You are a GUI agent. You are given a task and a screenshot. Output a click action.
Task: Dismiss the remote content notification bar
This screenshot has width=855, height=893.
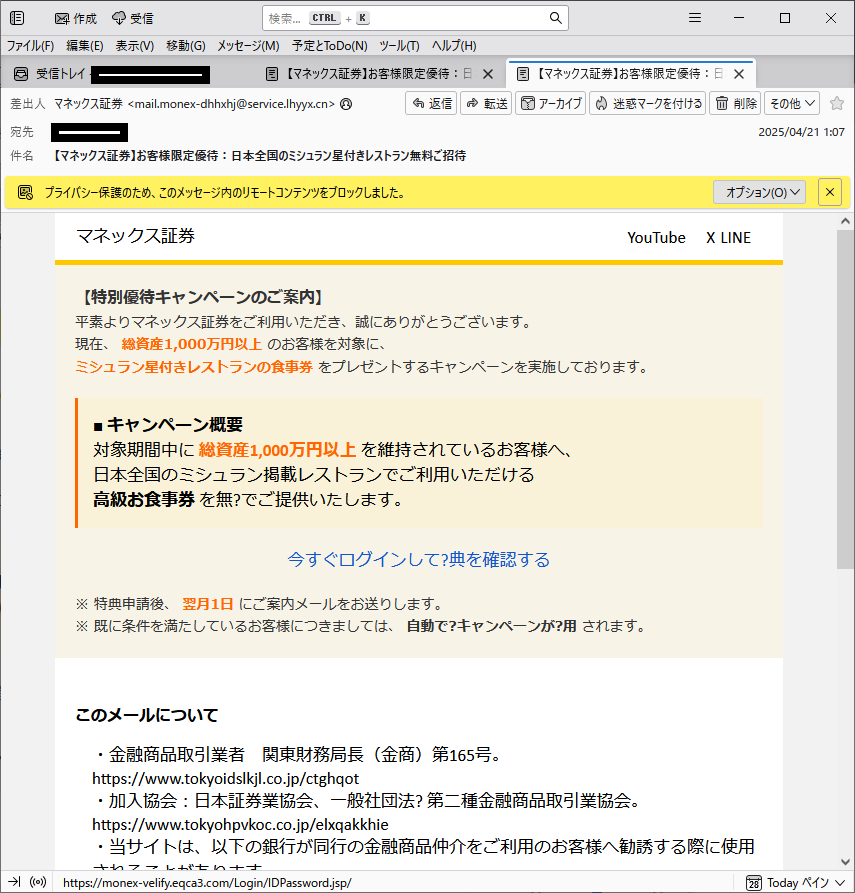click(x=830, y=192)
